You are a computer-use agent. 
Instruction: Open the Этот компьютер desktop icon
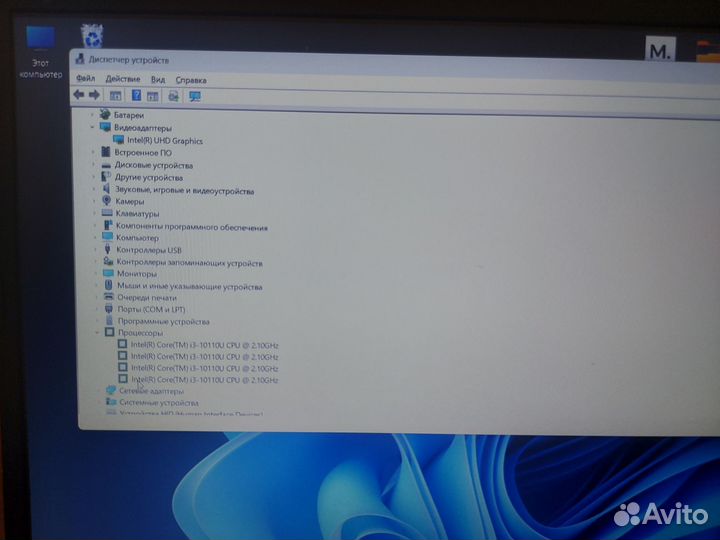(x=40, y=53)
